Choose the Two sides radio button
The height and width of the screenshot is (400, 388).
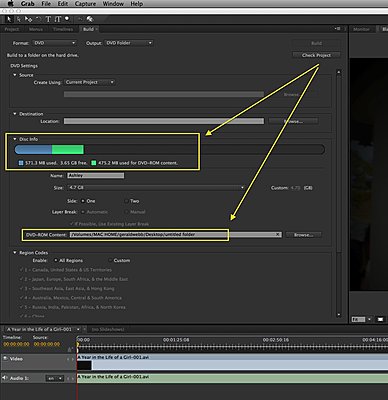[x=126, y=201]
